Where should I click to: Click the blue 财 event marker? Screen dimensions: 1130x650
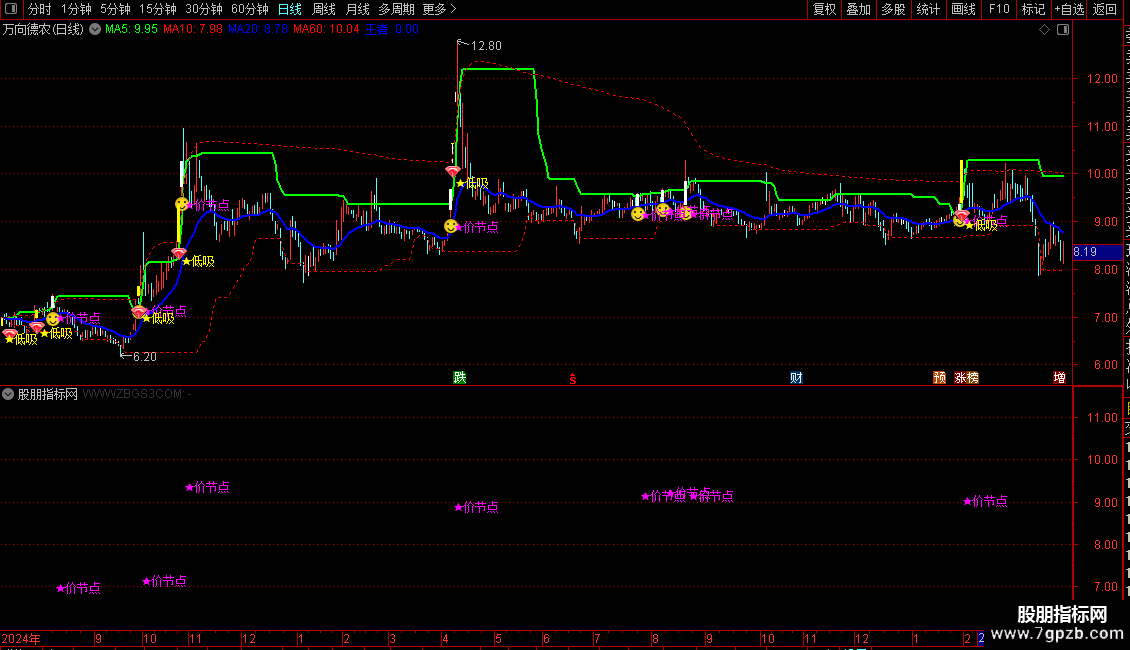click(x=796, y=377)
